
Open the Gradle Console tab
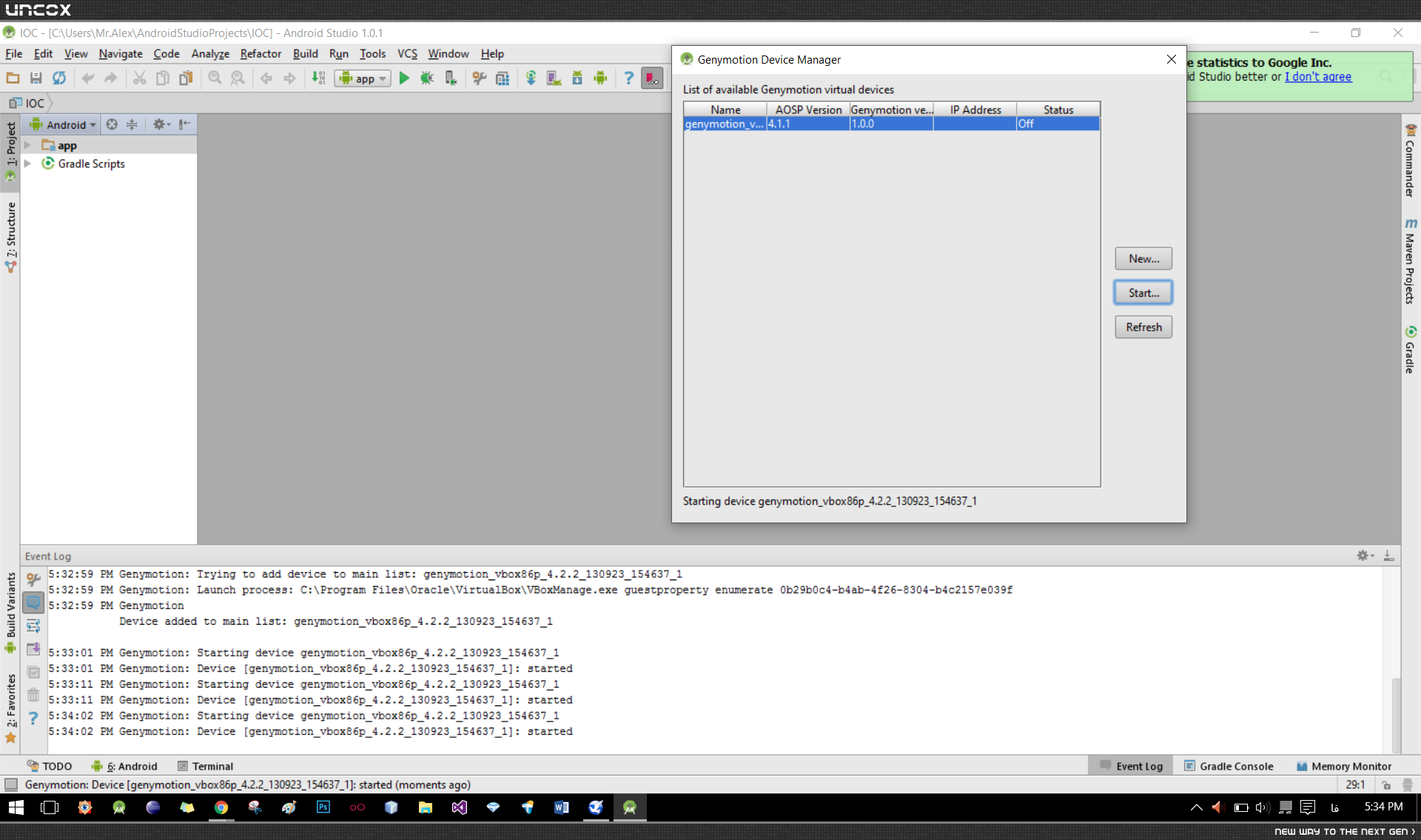(1229, 766)
